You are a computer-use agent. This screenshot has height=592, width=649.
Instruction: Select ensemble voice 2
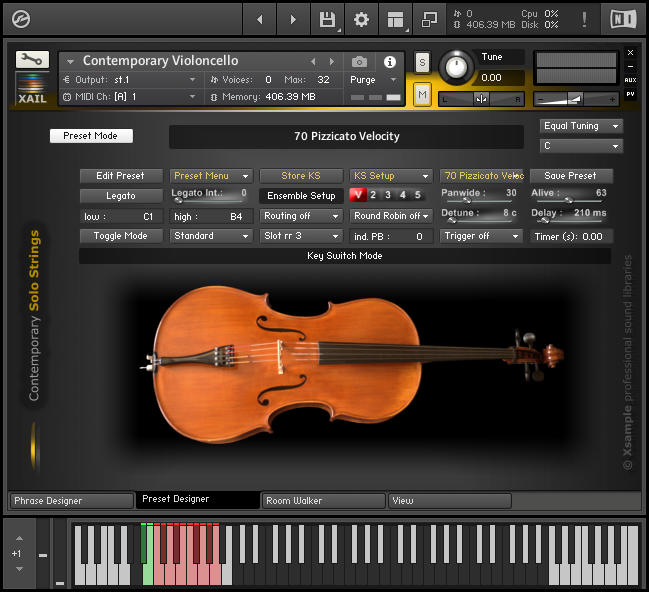[x=373, y=195]
